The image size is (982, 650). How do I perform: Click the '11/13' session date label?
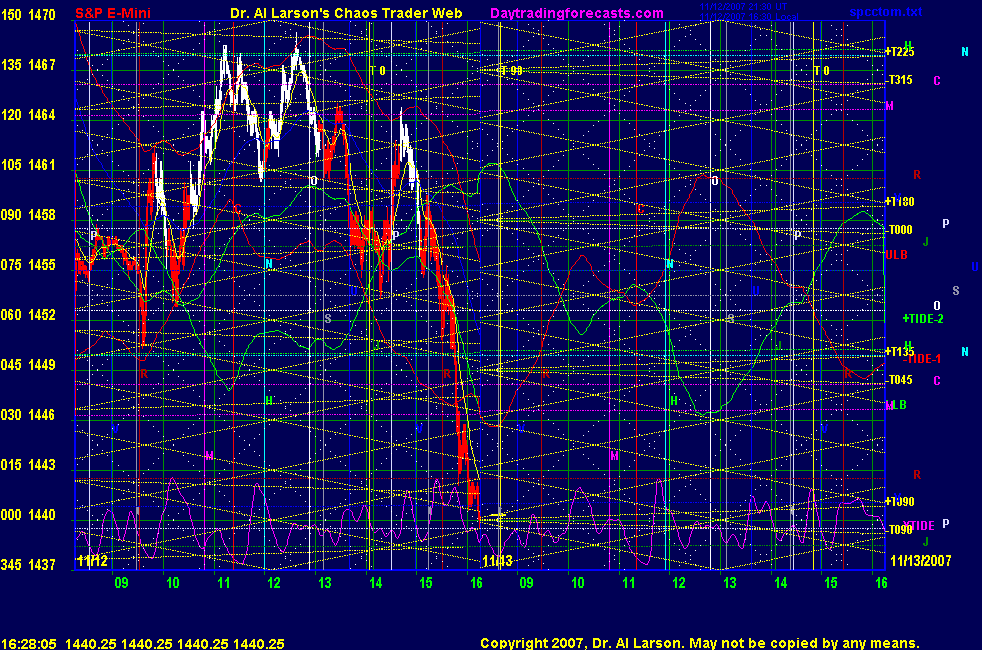pyautogui.click(x=498, y=560)
